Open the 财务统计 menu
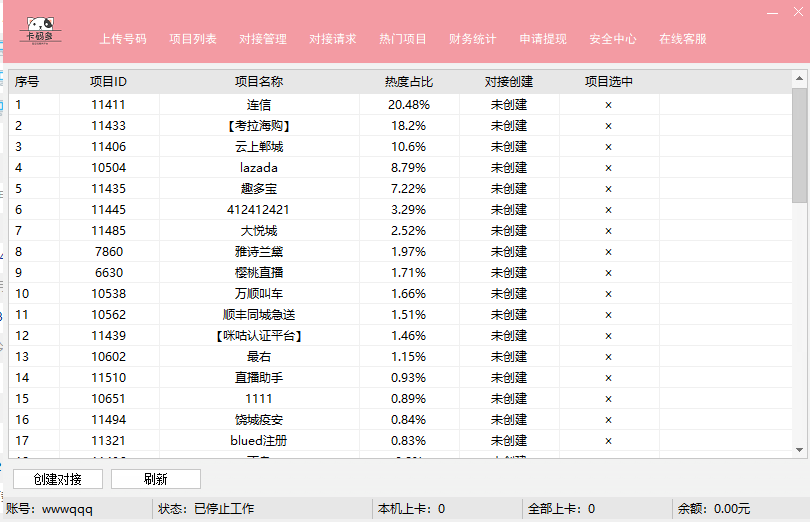 coord(473,39)
